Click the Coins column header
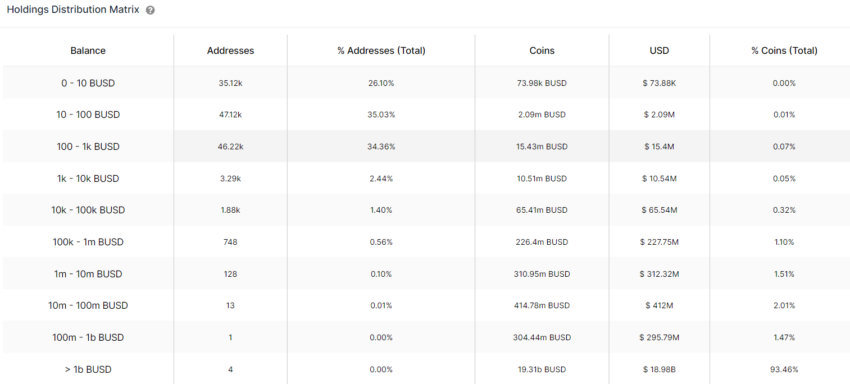Image resolution: width=850 pixels, height=384 pixels. pyautogui.click(x=542, y=50)
